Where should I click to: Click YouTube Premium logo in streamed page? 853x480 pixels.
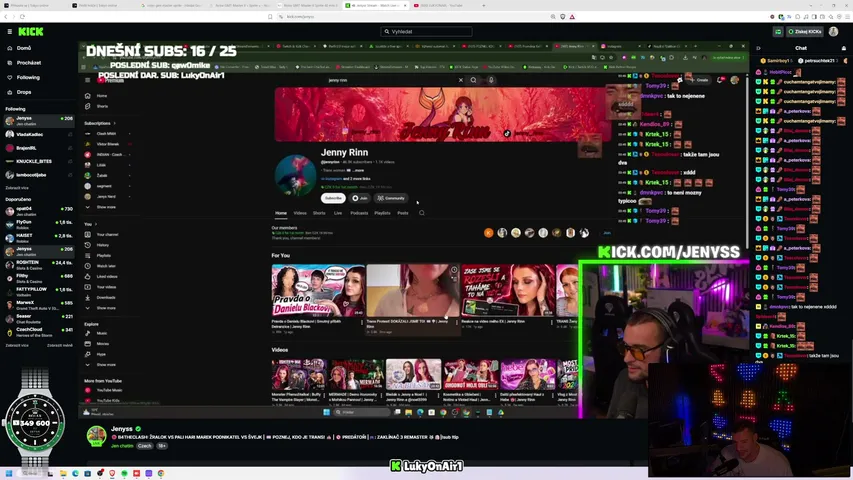(110, 80)
